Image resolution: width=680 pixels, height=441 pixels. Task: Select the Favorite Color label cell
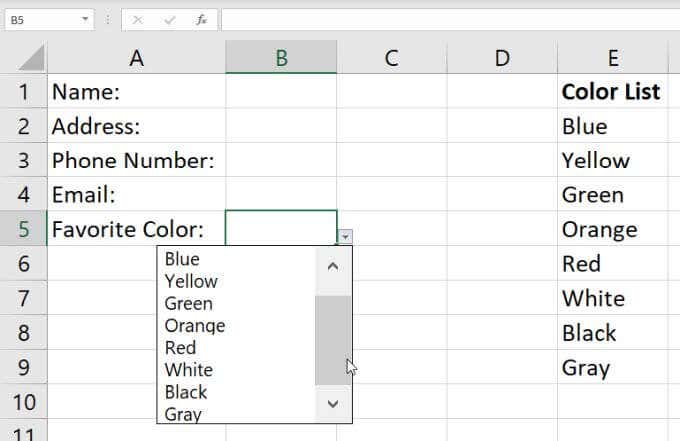pos(136,229)
